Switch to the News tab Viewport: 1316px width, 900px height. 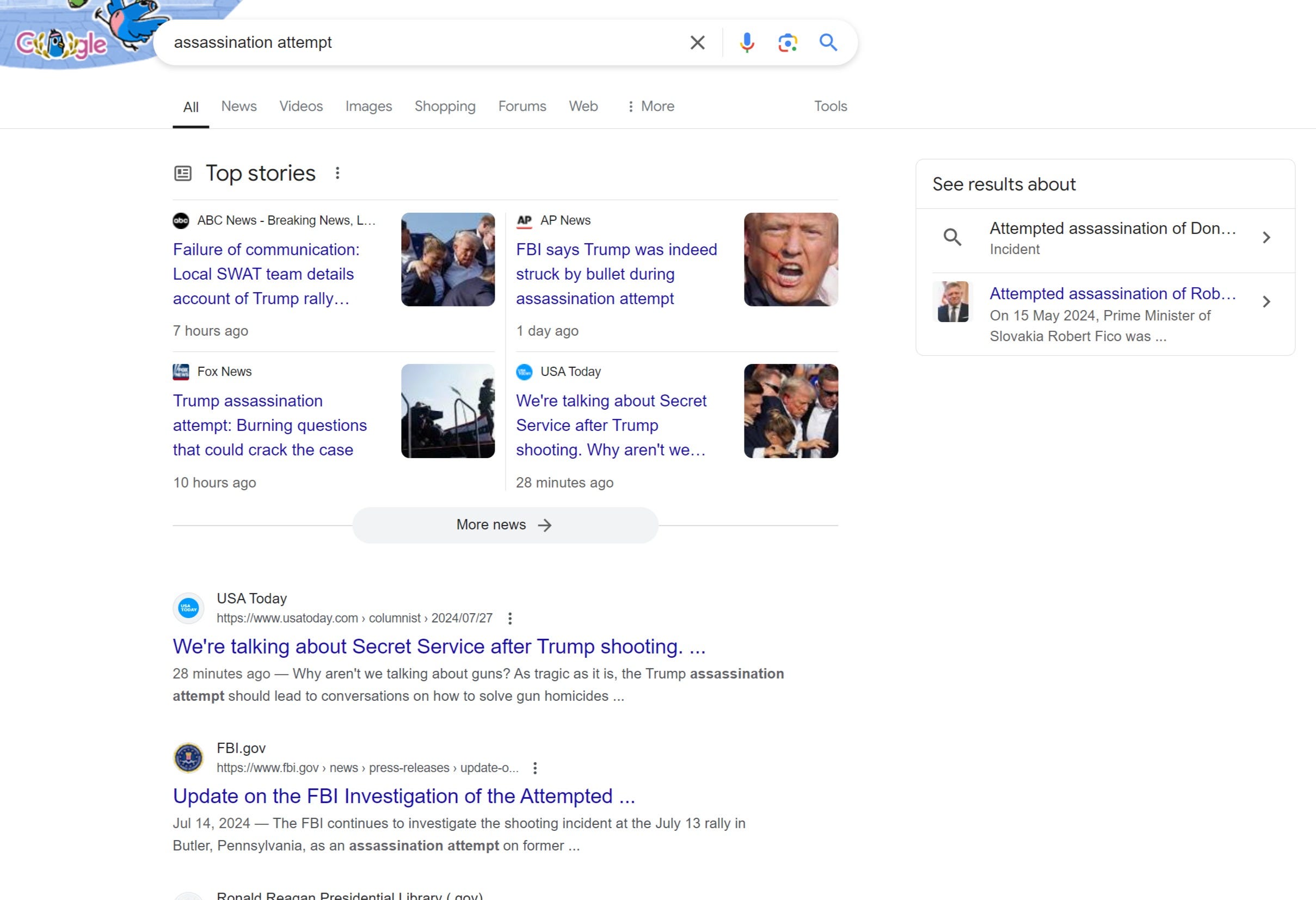click(238, 107)
